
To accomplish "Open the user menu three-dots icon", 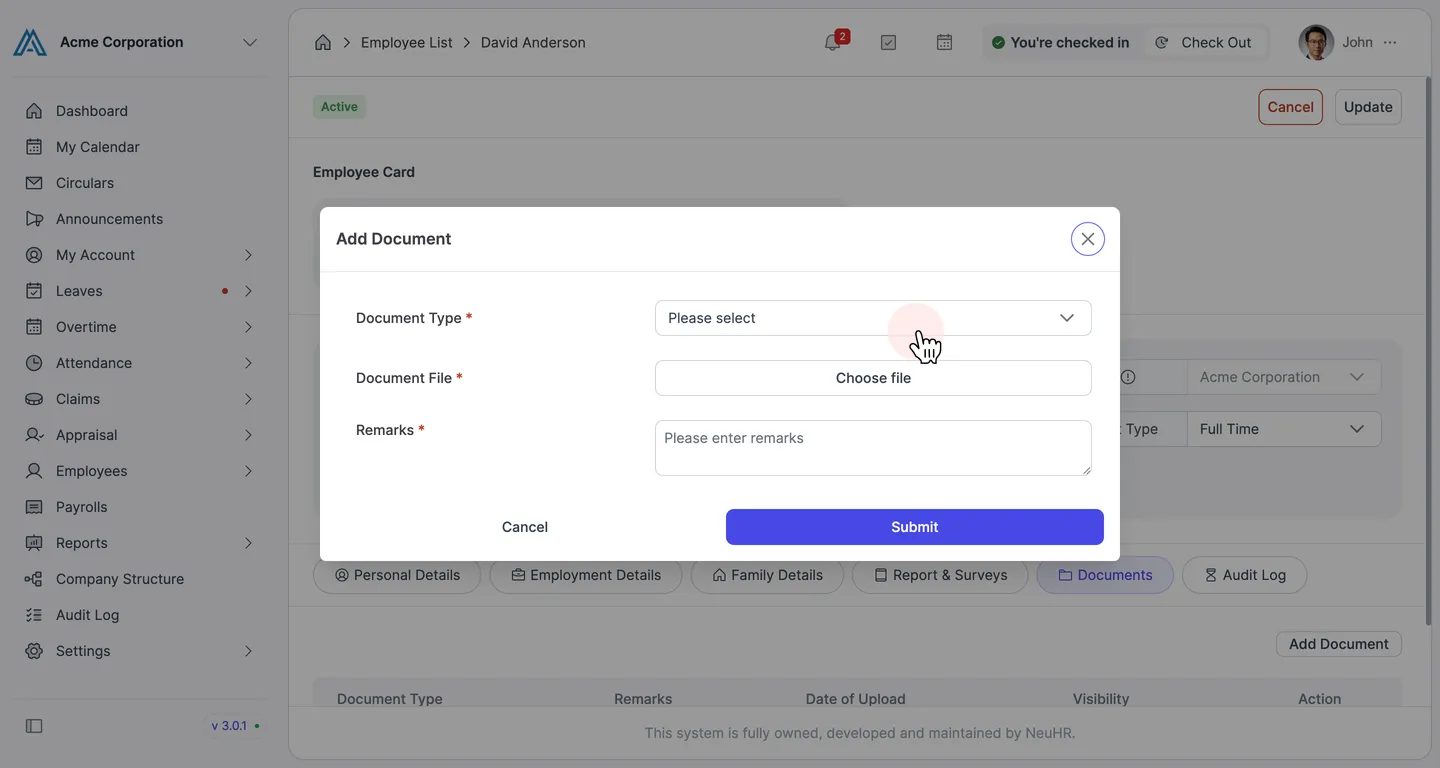I will (x=1390, y=42).
